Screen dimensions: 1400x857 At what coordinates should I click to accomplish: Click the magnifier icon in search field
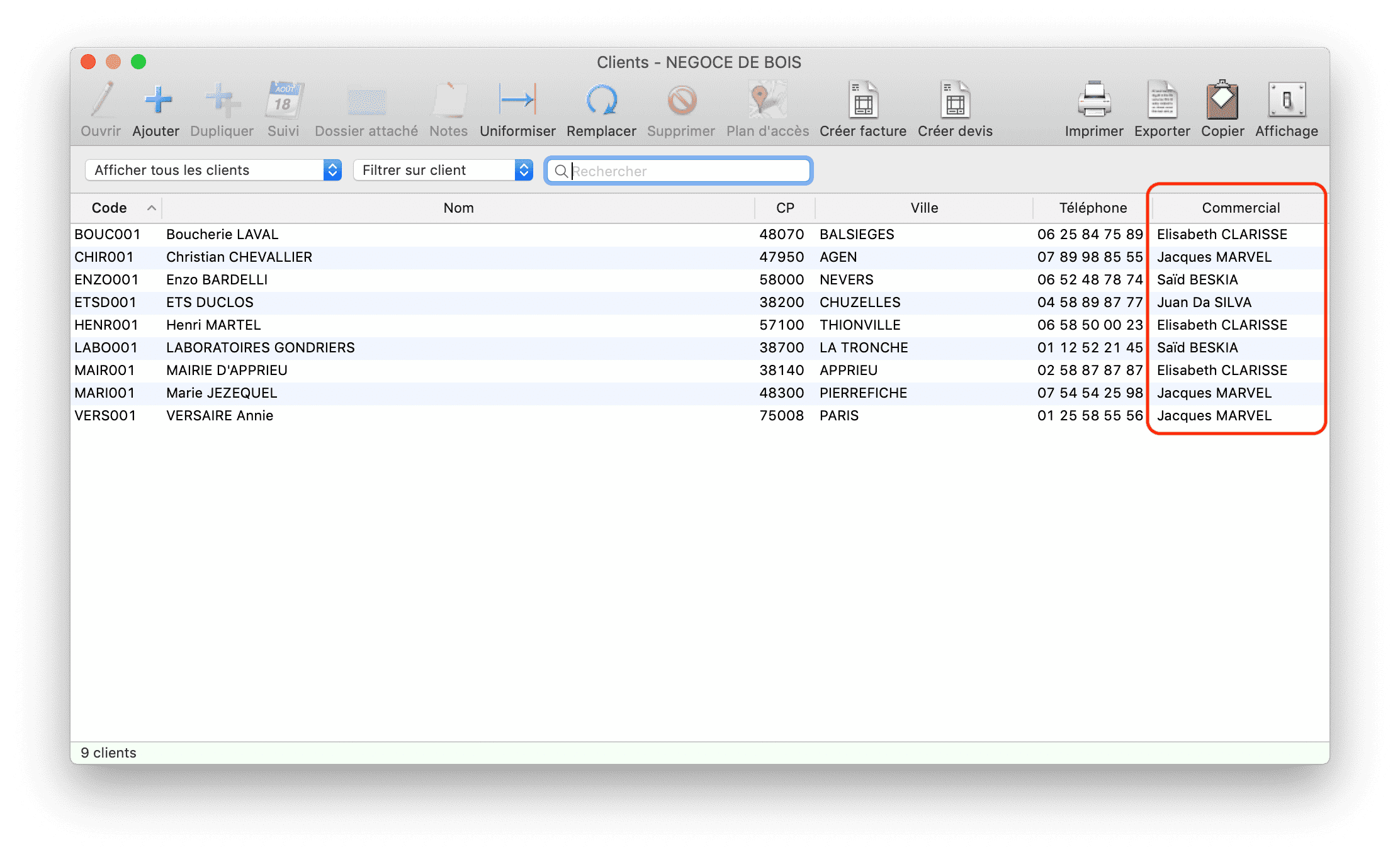(x=560, y=171)
